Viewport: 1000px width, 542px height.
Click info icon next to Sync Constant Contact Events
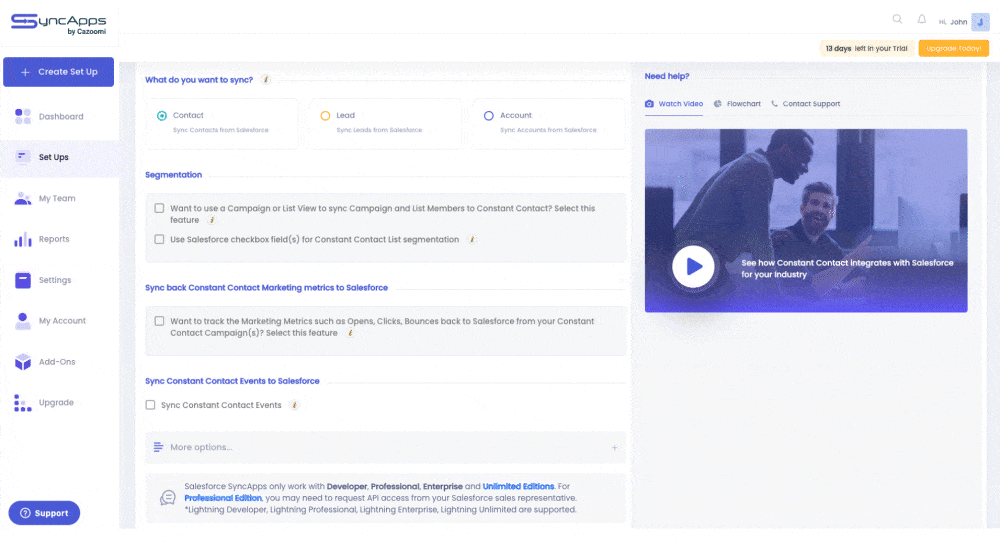click(x=294, y=405)
